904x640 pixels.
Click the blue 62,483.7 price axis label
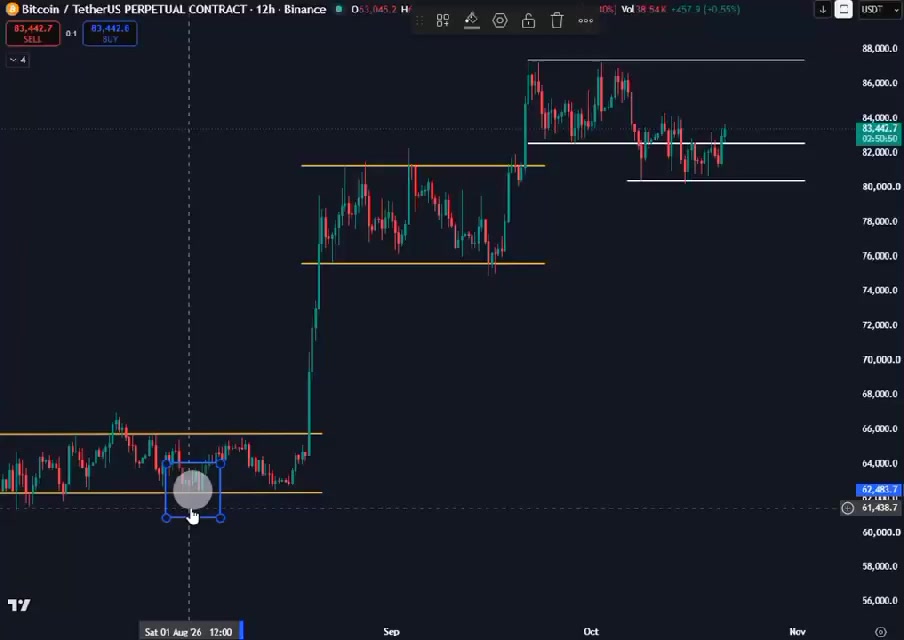click(x=879, y=490)
